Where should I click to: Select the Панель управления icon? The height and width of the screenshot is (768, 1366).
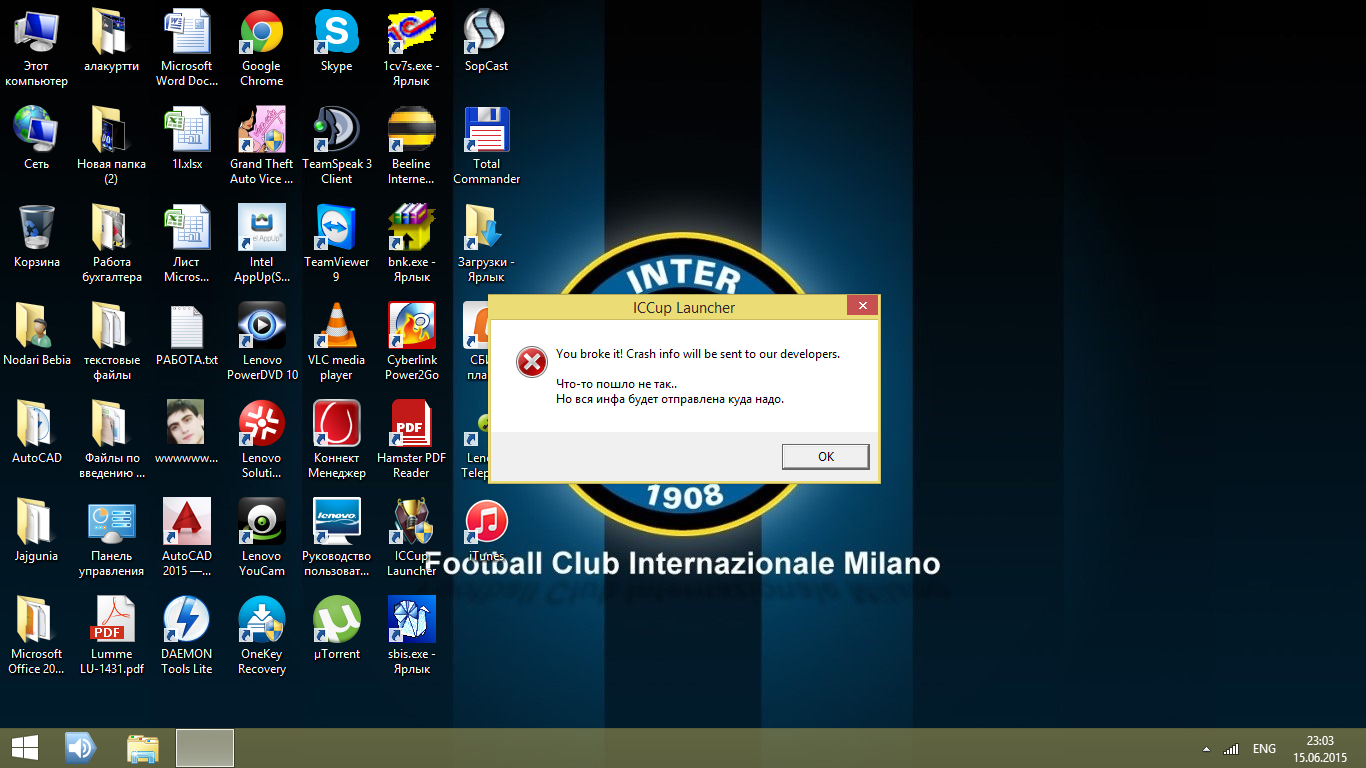[111, 538]
